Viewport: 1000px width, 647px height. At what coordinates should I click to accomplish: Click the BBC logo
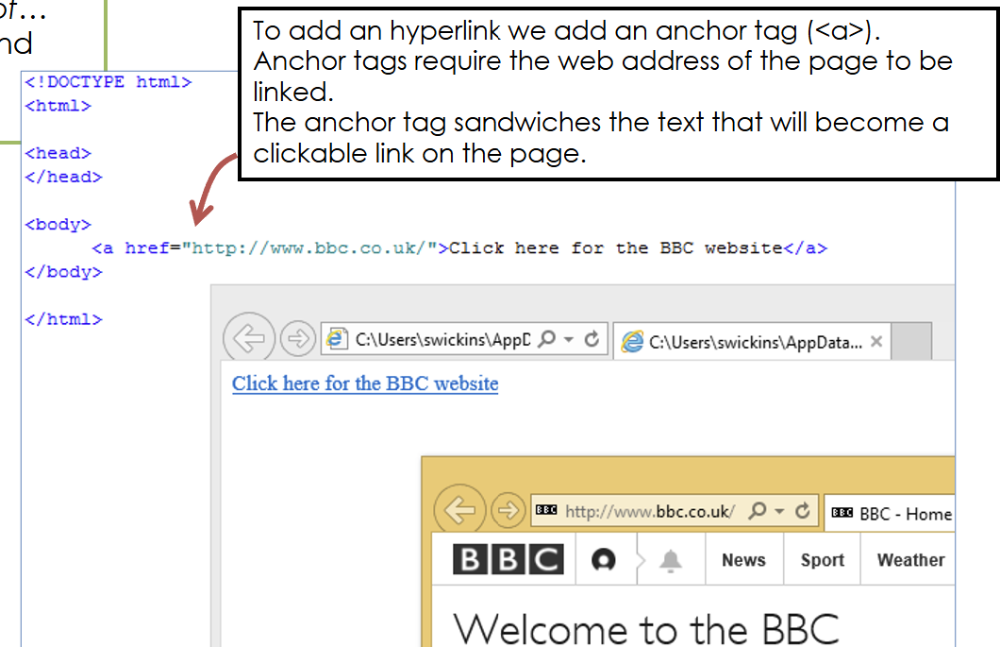coord(507,560)
